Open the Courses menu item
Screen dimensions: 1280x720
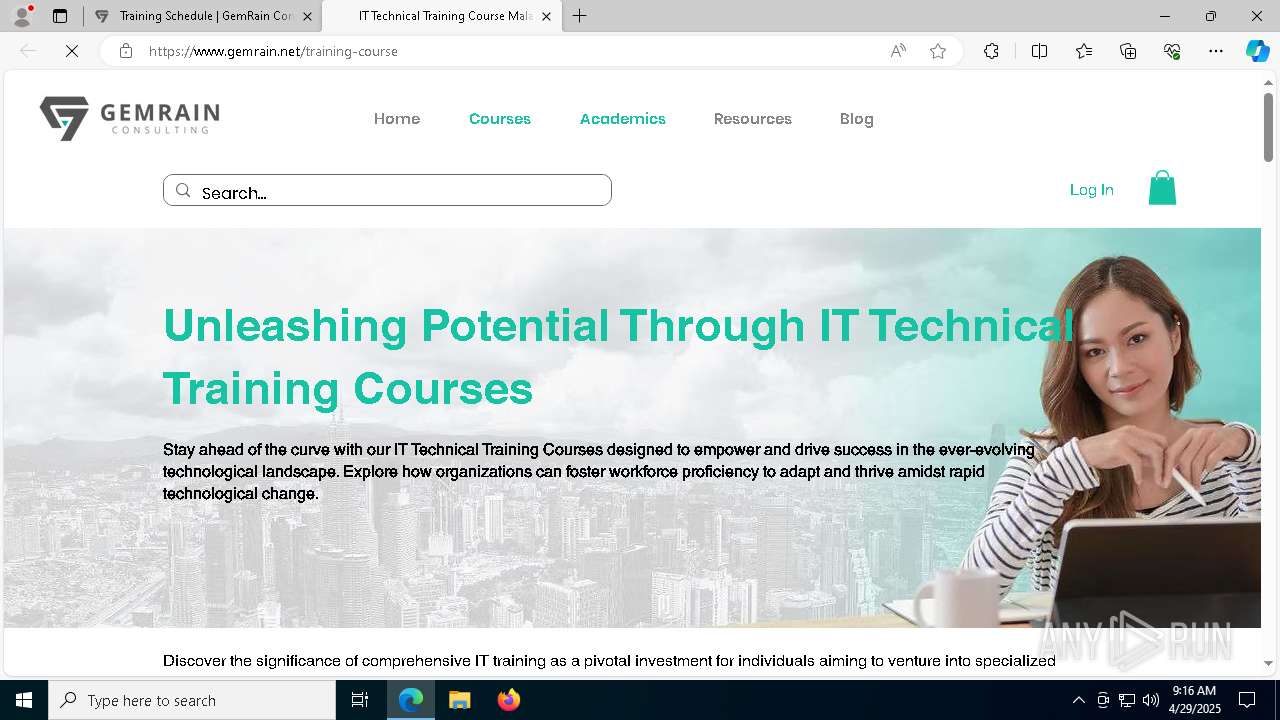pos(500,118)
